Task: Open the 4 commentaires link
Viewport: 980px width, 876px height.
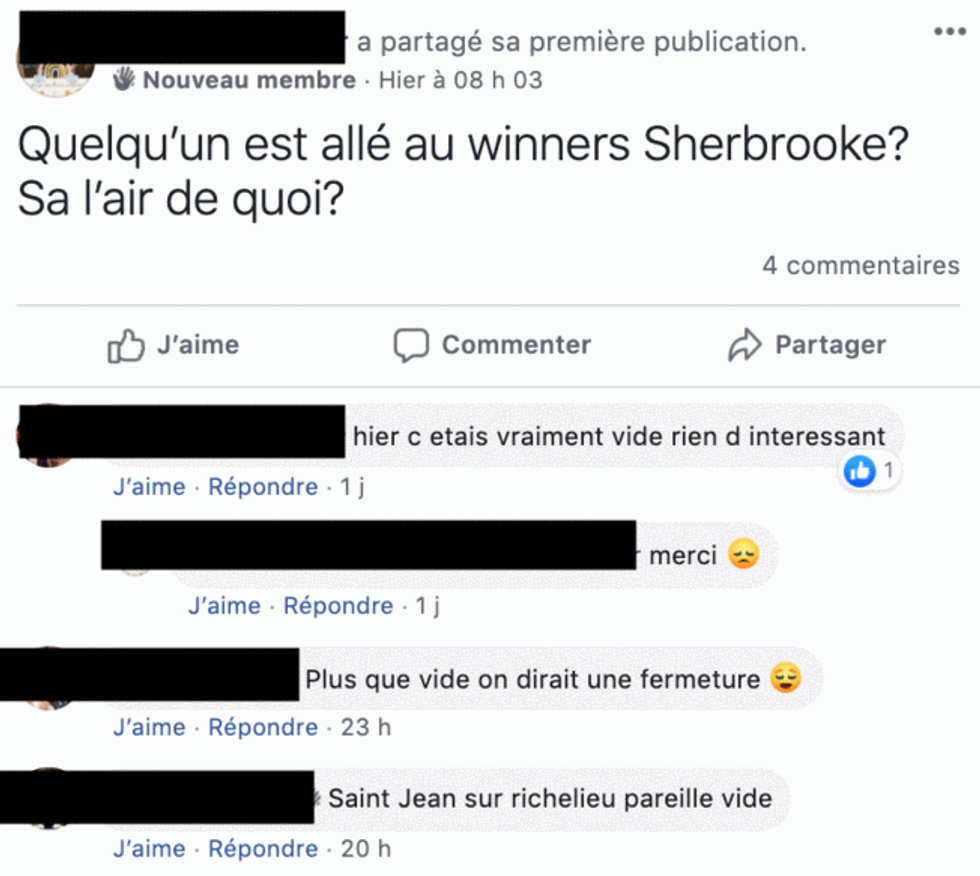Action: [x=861, y=265]
